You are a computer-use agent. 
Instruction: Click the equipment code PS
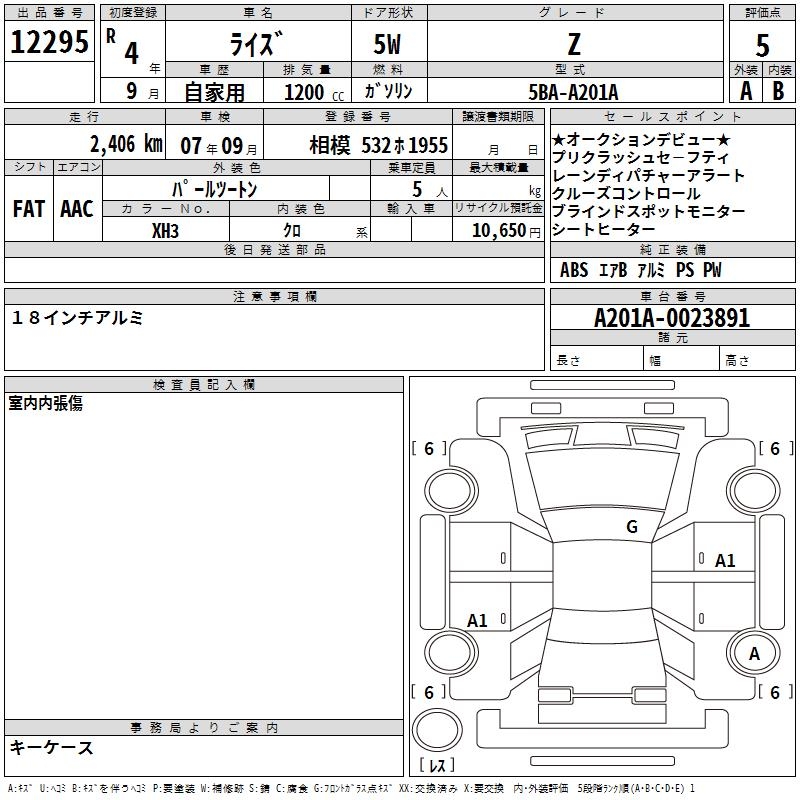[685, 270]
